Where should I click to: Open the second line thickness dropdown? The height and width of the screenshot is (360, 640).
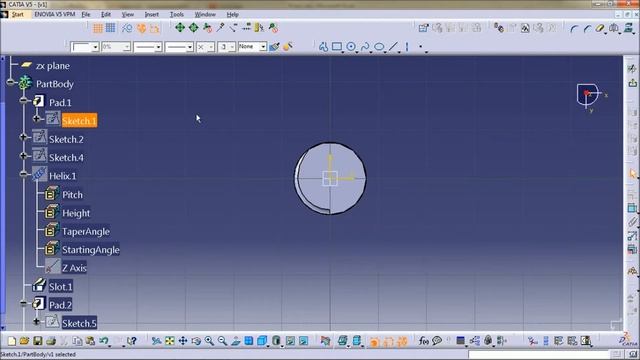coord(190,47)
